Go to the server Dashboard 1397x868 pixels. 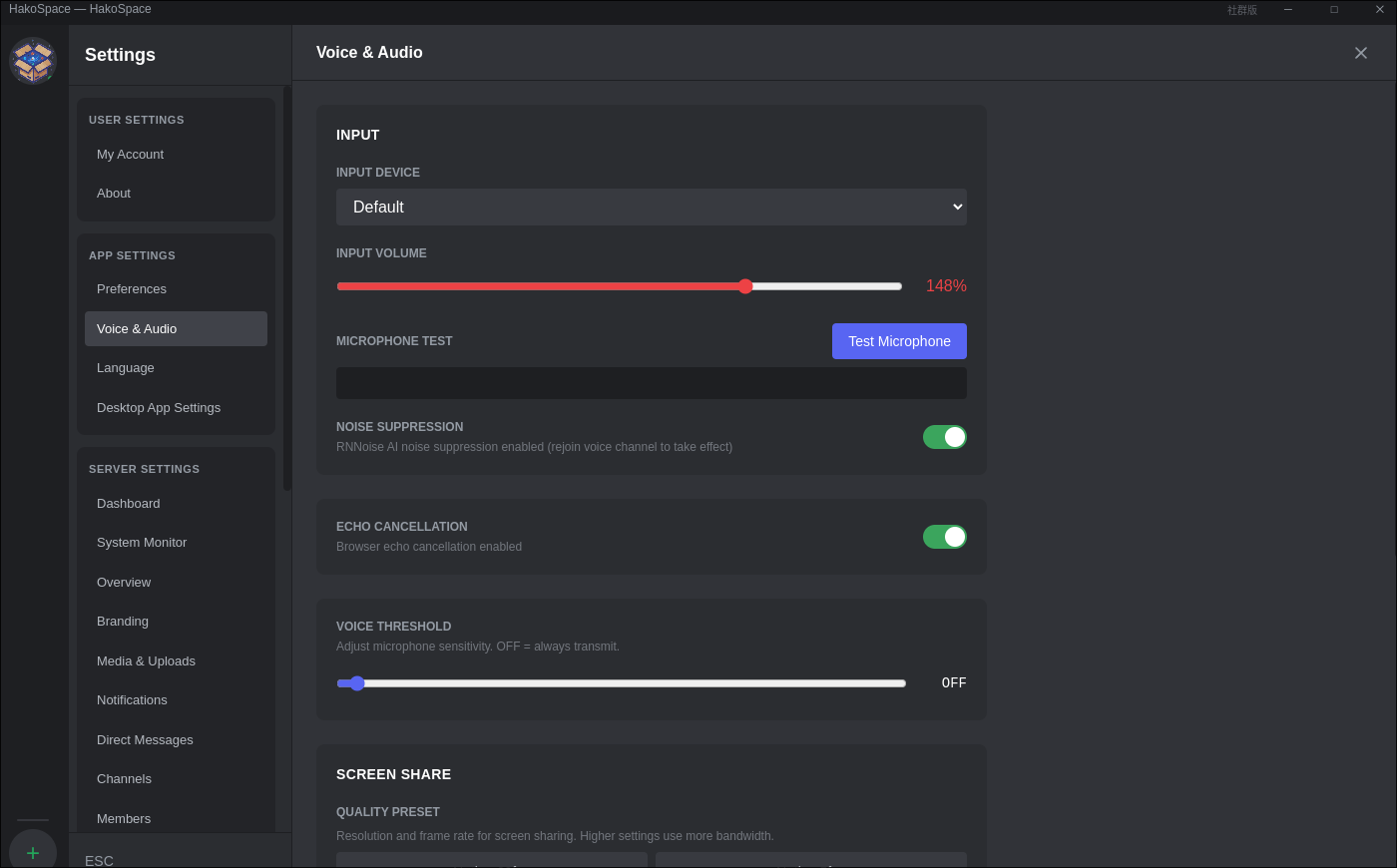click(128, 503)
